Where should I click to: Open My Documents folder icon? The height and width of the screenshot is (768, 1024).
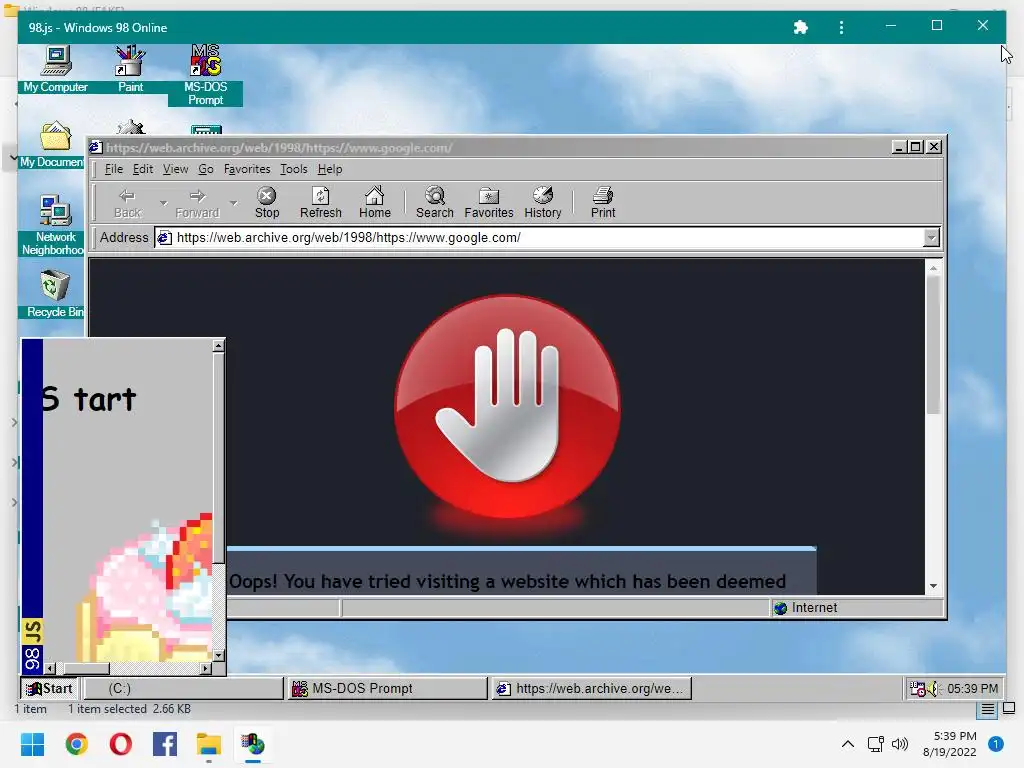click(54, 144)
